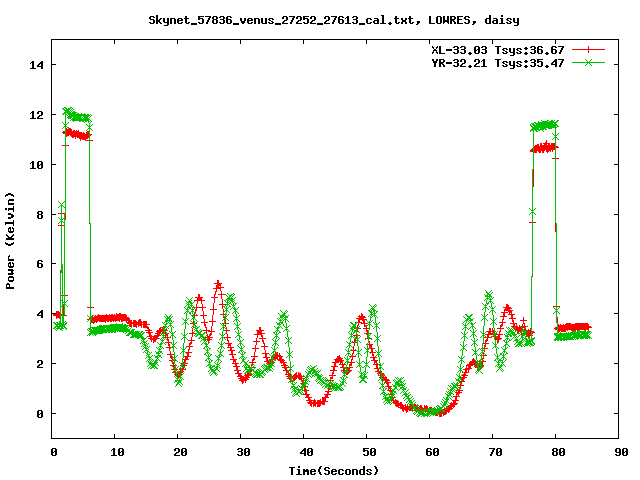Click the green curve peak near 69 seconds
This screenshot has height=480, width=640.
(489, 294)
